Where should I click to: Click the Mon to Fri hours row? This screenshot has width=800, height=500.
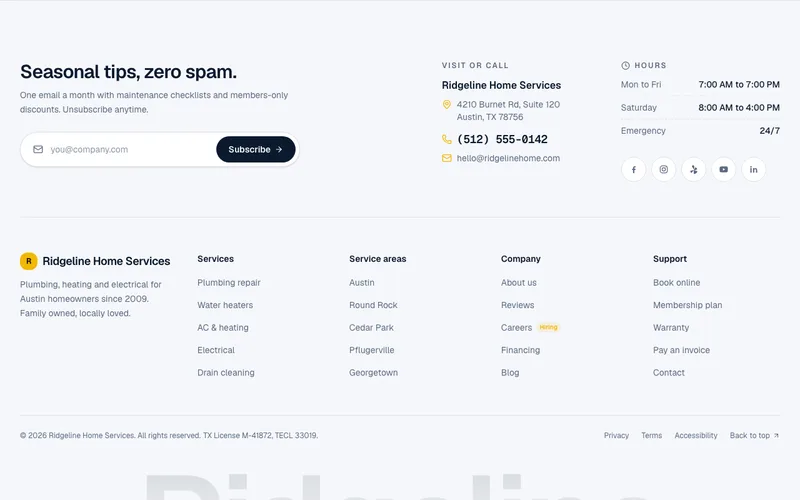[700, 85]
